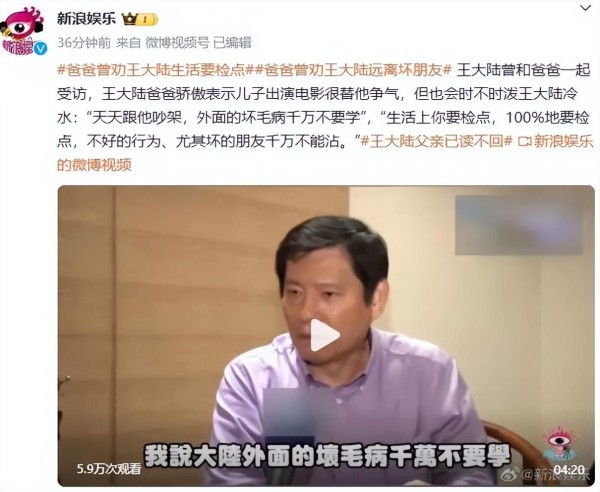Click the Sina eye logo watermark in video

559,443
